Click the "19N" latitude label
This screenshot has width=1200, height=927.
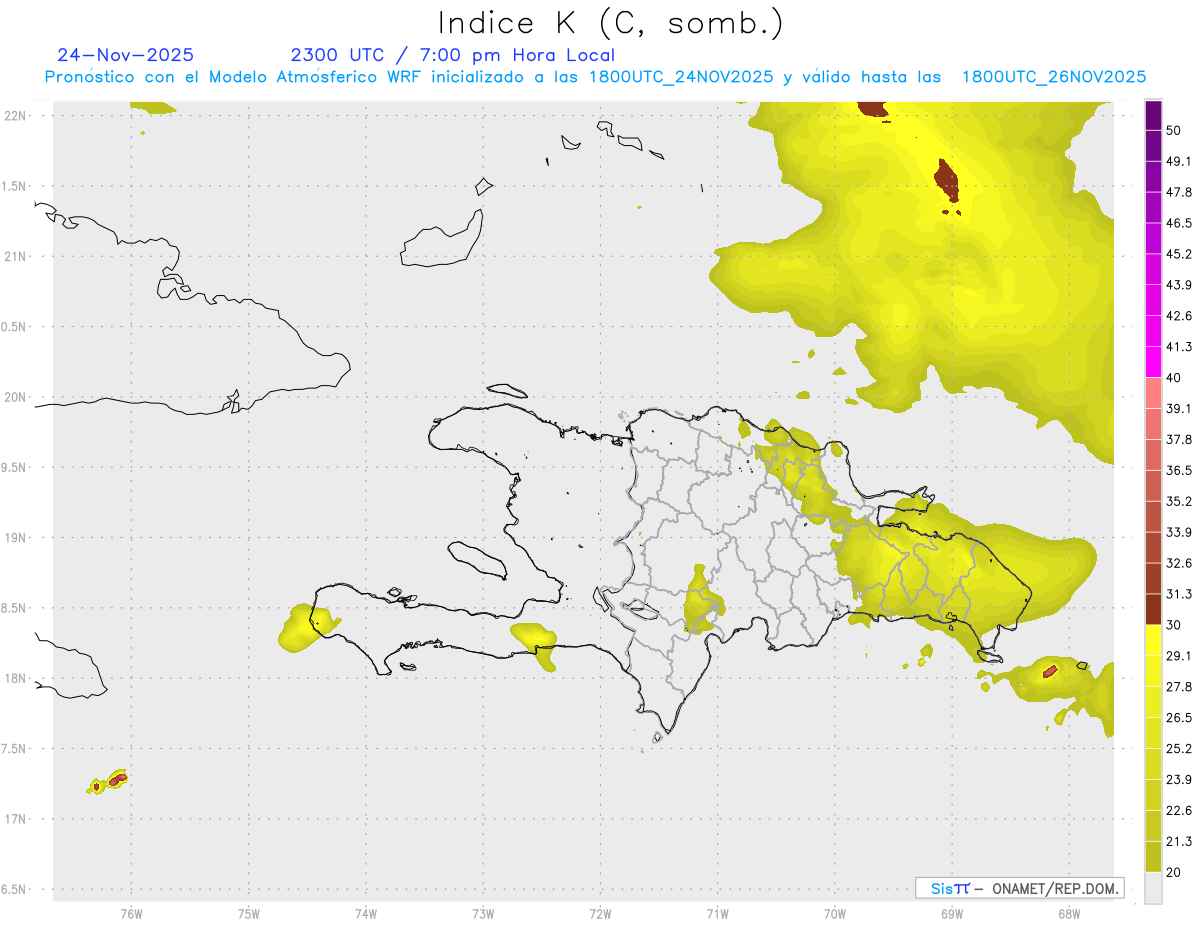tap(16, 537)
